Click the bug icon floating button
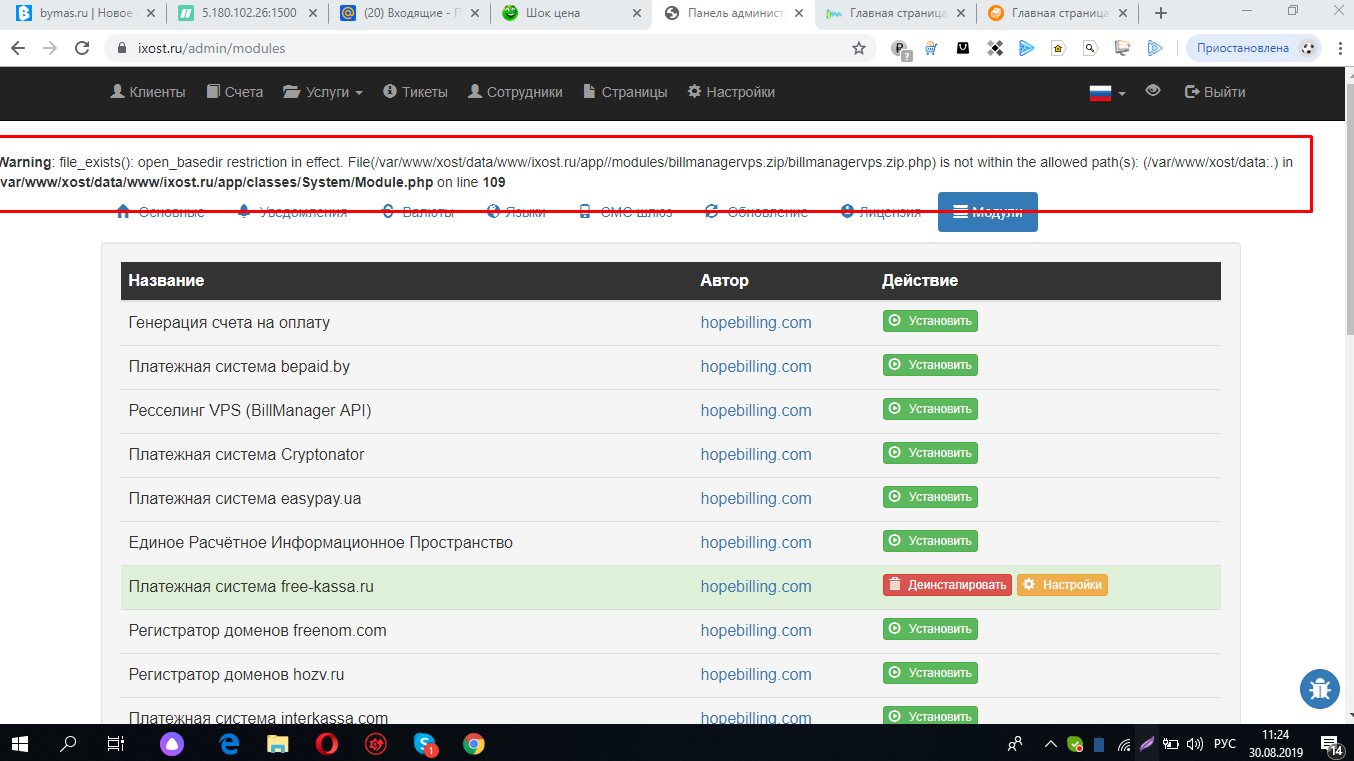 (x=1320, y=688)
